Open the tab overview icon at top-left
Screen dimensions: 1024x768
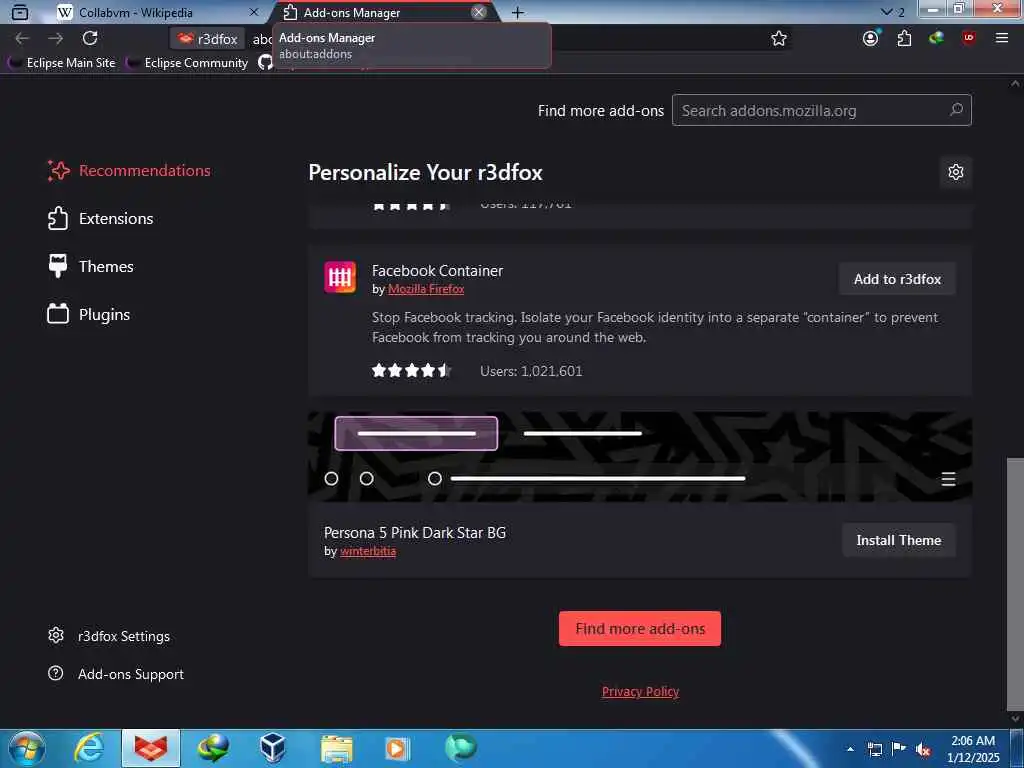point(20,12)
